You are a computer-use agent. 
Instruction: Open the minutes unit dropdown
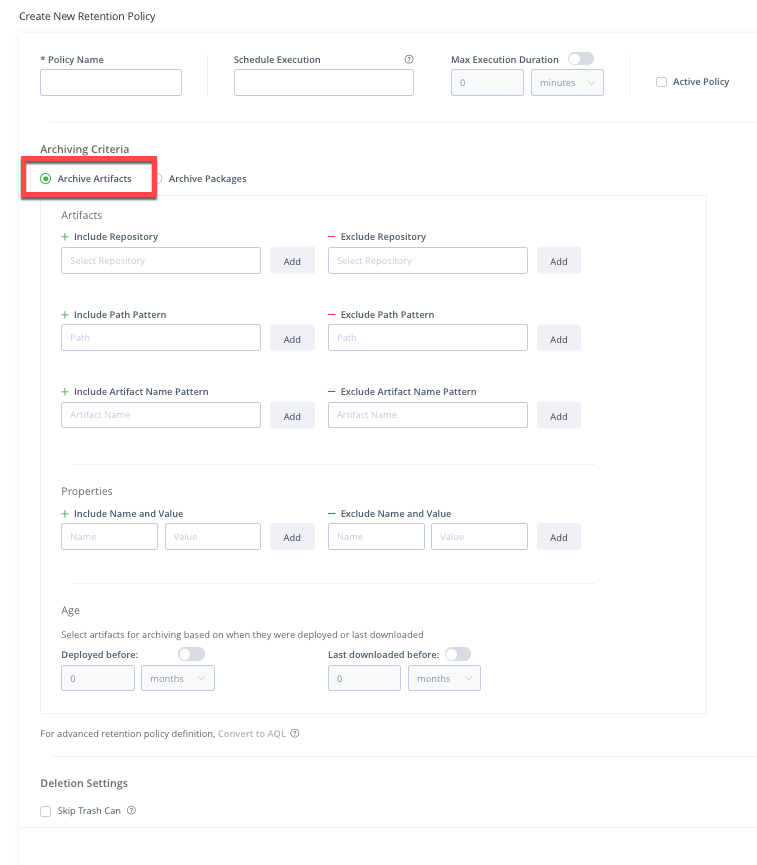[x=567, y=83]
